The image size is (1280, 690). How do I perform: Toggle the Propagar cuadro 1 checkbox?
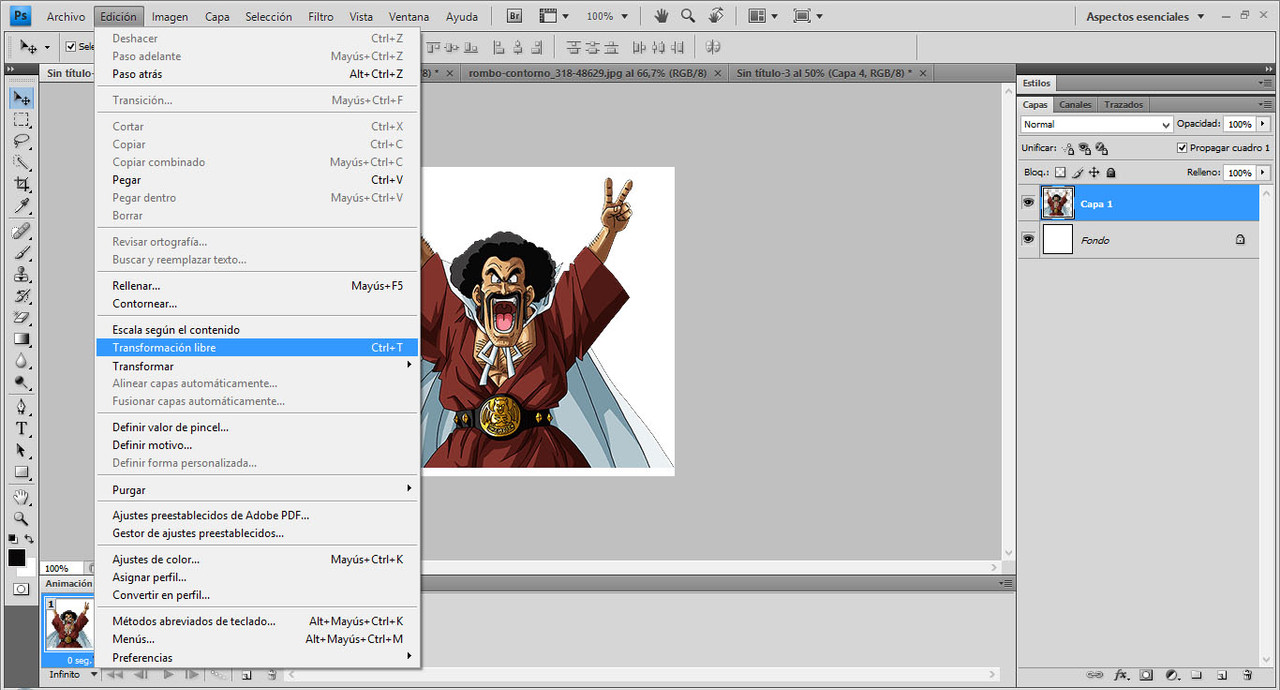tap(1182, 148)
